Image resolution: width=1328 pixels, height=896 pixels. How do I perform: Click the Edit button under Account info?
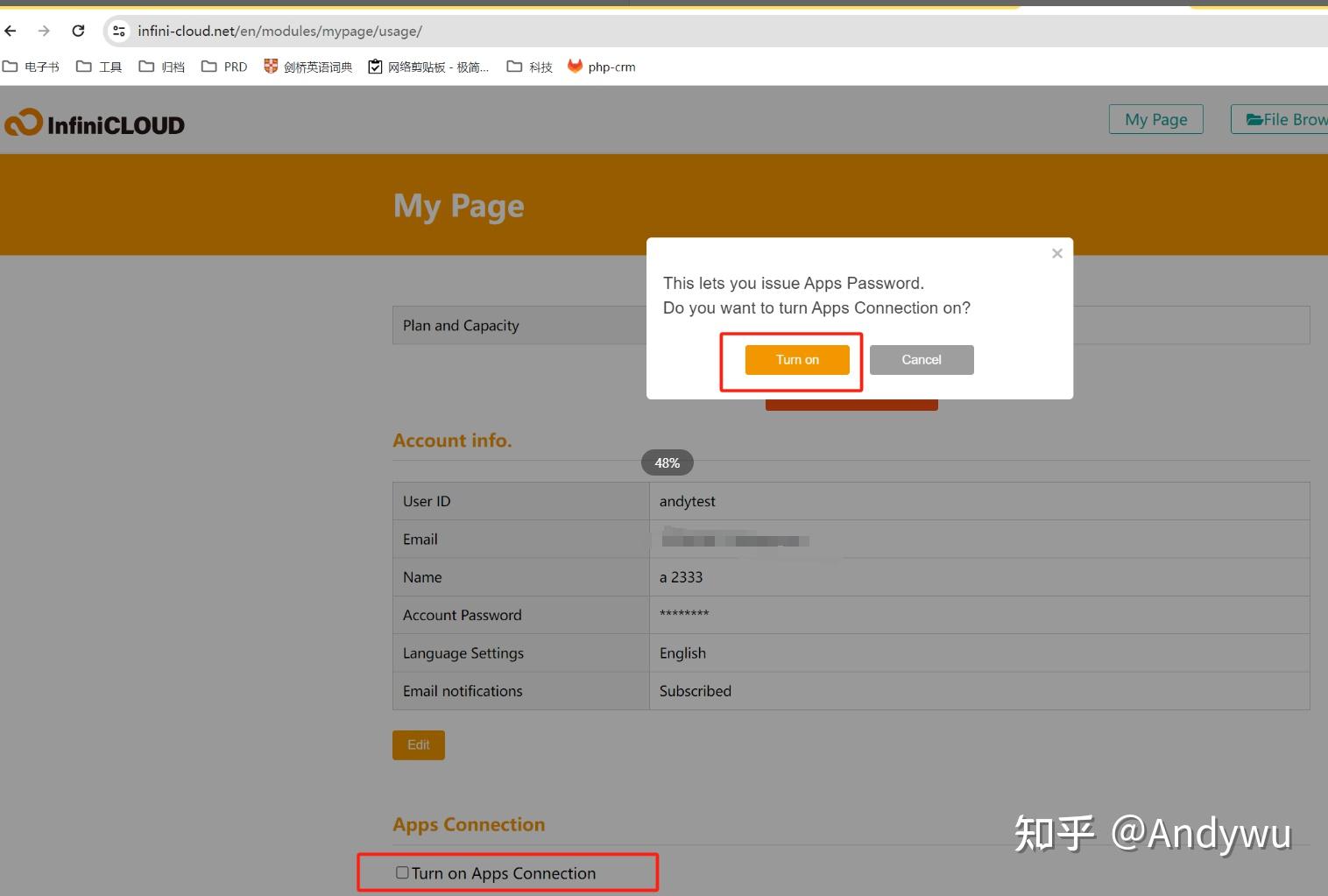click(x=418, y=744)
